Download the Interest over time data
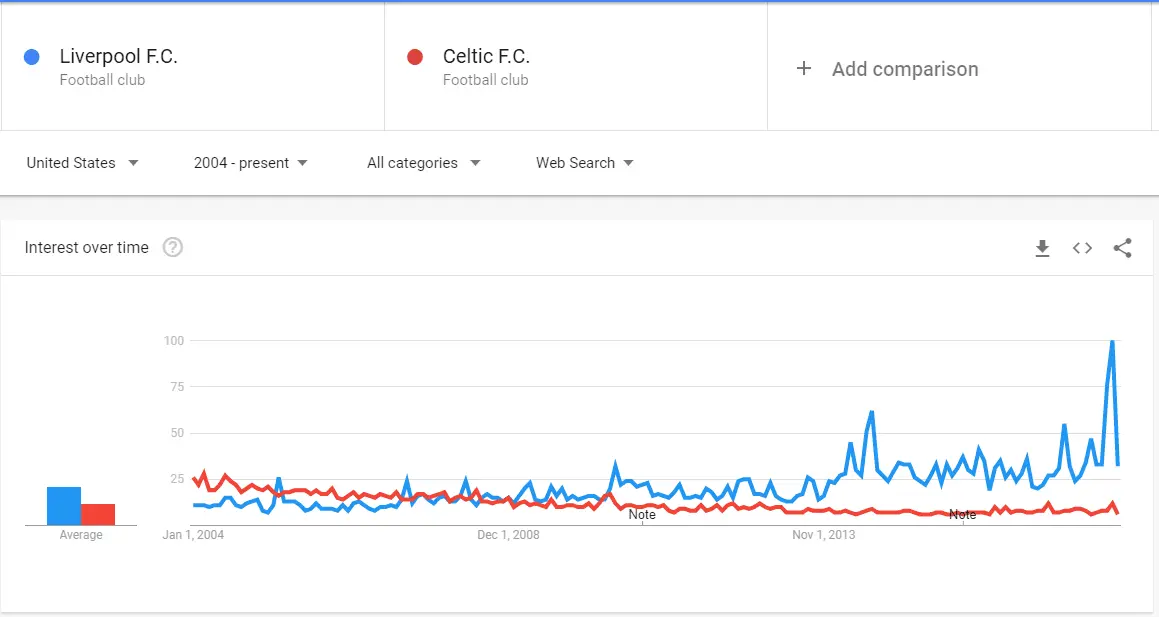The image size is (1159, 617). [1042, 248]
